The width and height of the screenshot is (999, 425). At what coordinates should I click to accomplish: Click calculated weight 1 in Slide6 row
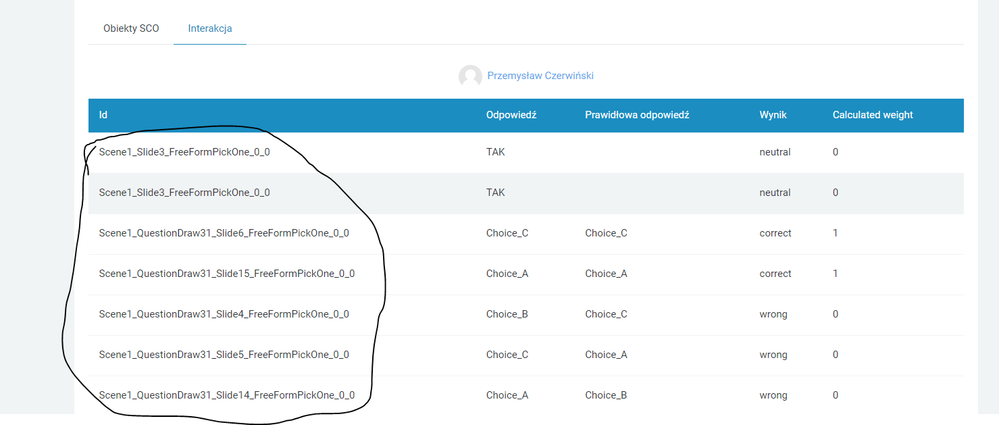click(835, 233)
